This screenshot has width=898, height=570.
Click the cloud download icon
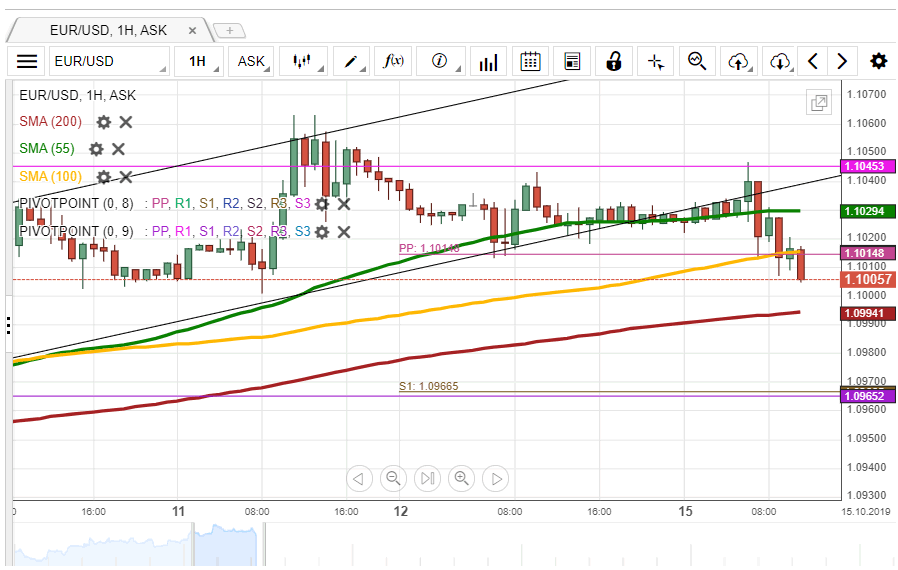(780, 61)
